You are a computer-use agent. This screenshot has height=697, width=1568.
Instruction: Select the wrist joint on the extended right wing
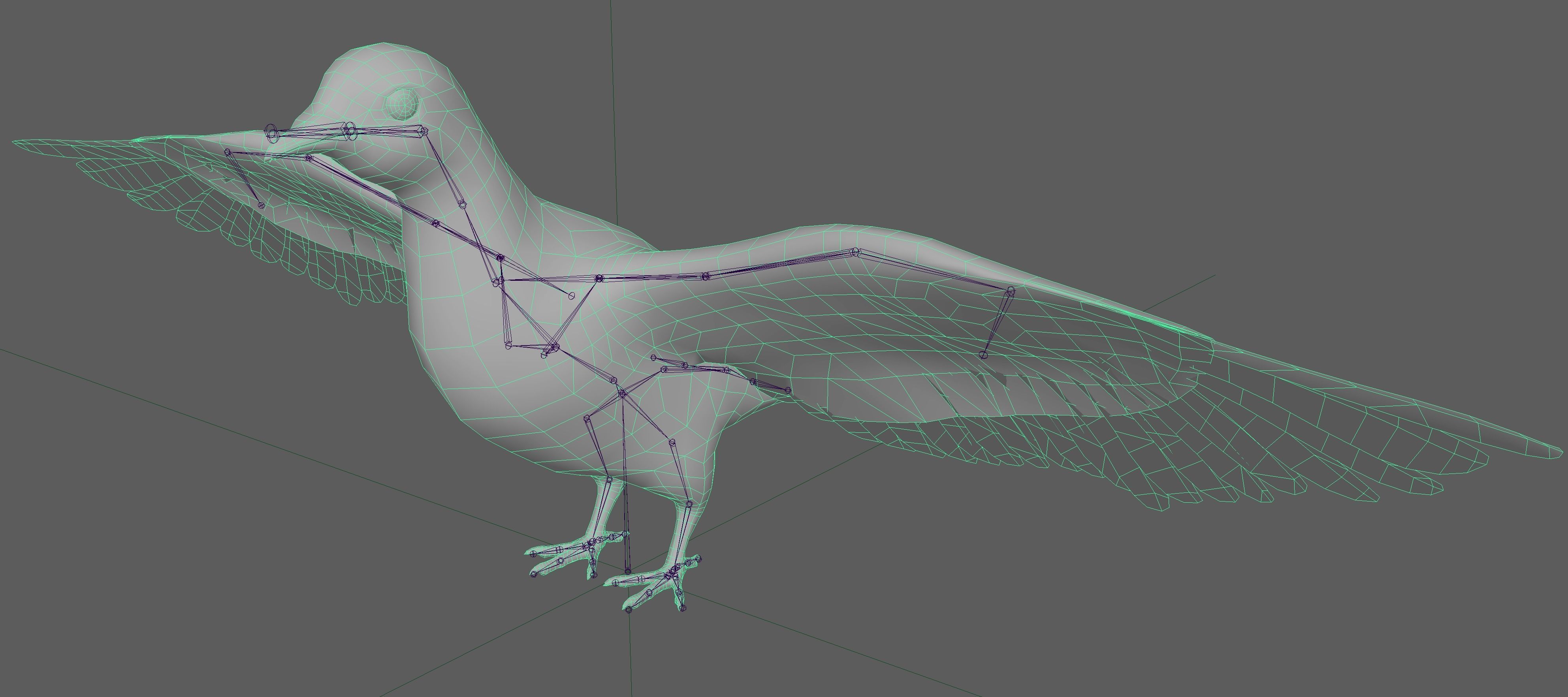pos(855,252)
